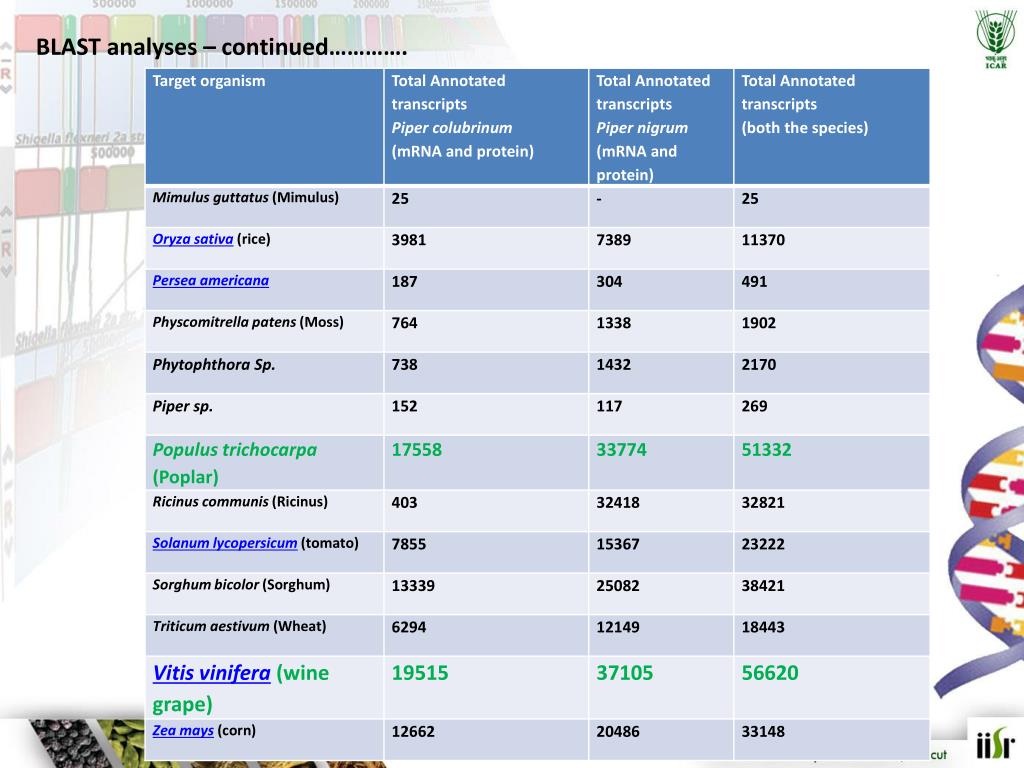1024x768 pixels.
Task: Select the value 18443 for Wheat
Action: (763, 628)
